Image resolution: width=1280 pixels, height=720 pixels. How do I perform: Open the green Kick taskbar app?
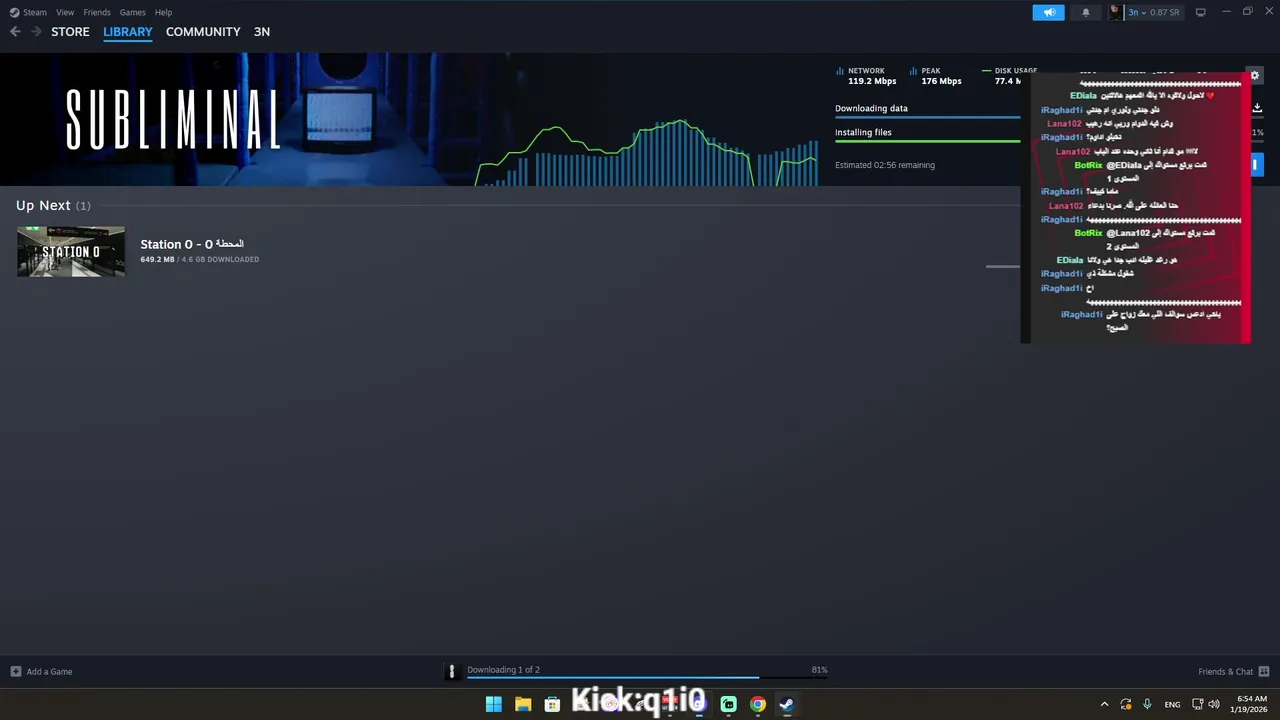coord(729,704)
